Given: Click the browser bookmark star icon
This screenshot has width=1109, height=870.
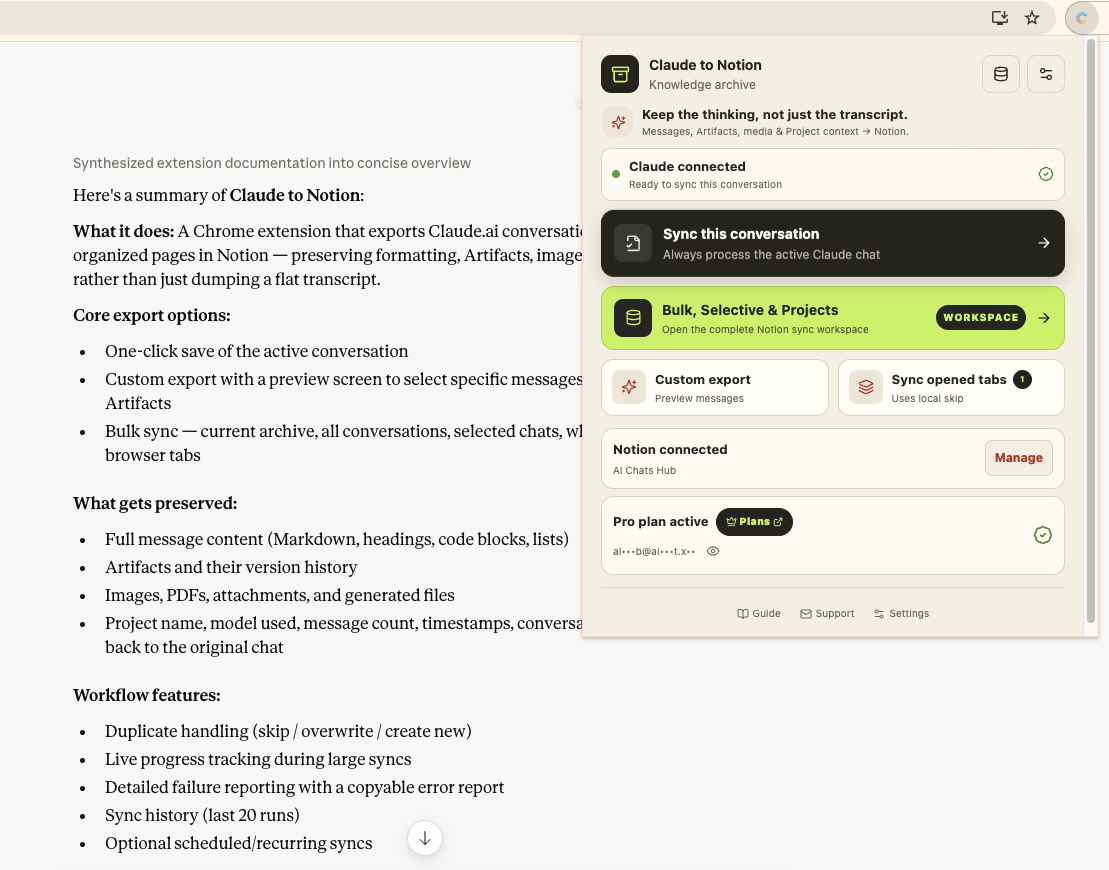Looking at the screenshot, I should coord(1032,18).
